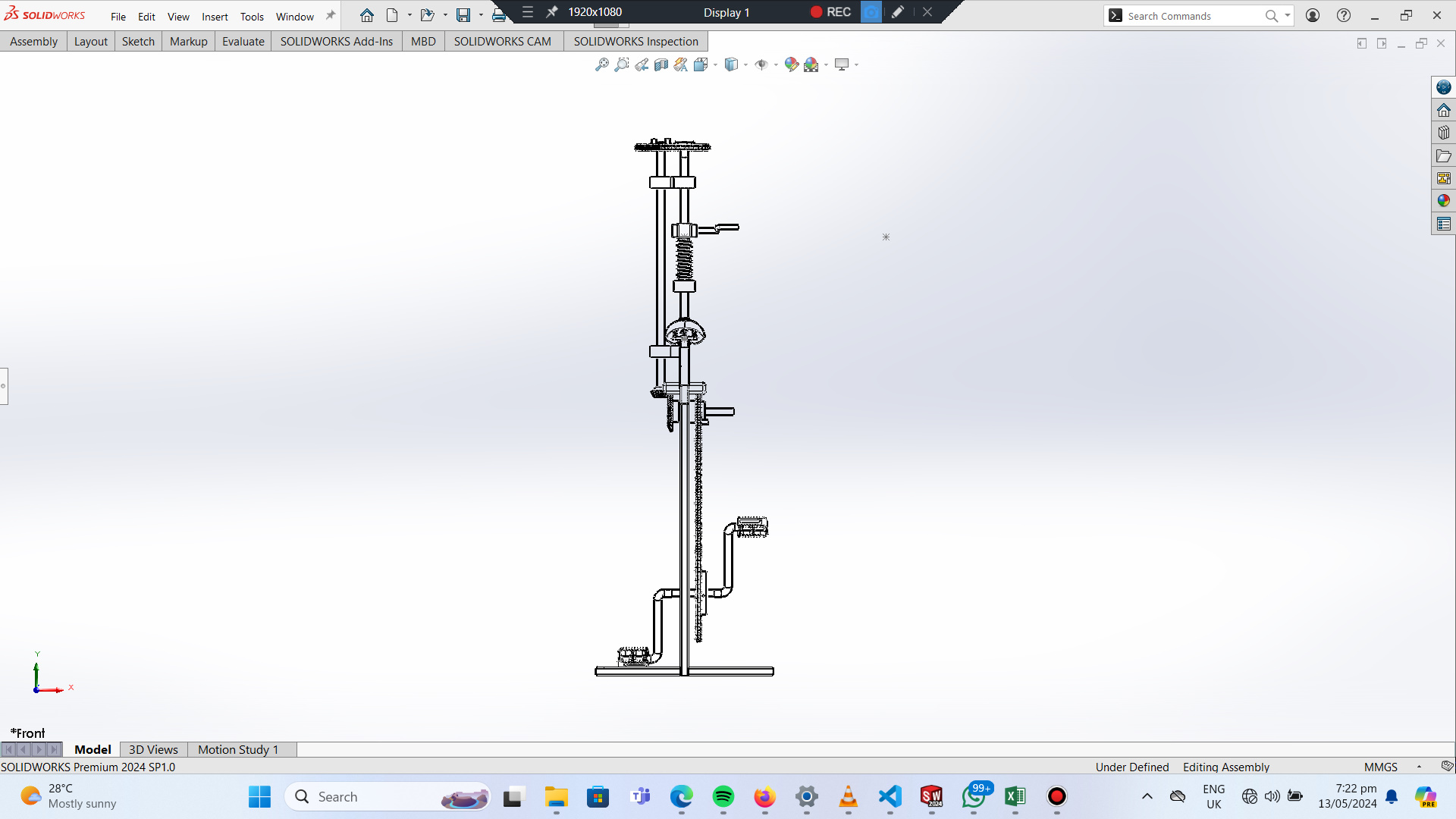Viewport: 1456px width, 819px height.
Task: Toggle the Hide/Show Items eye icon
Action: coord(761,64)
